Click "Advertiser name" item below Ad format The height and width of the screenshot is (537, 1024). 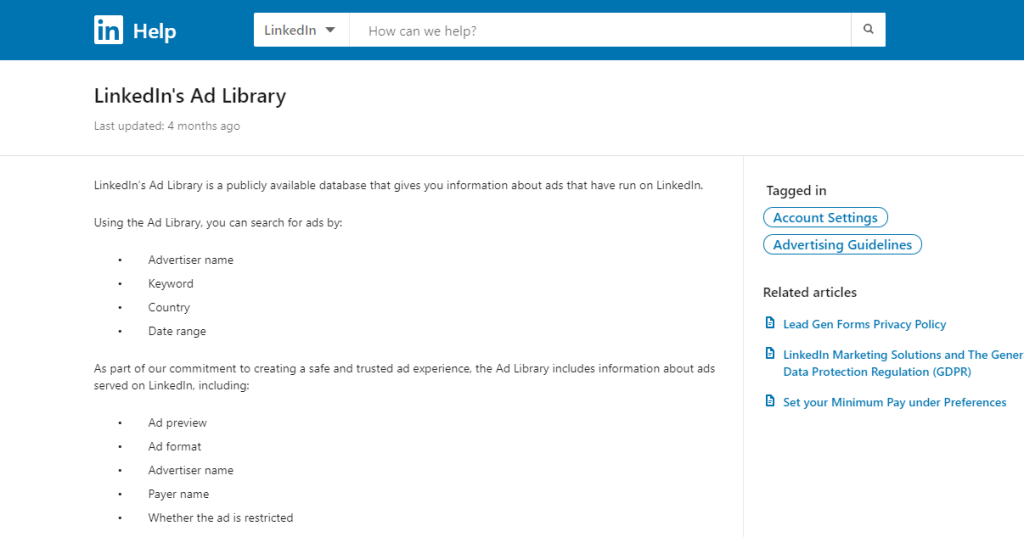coord(191,470)
